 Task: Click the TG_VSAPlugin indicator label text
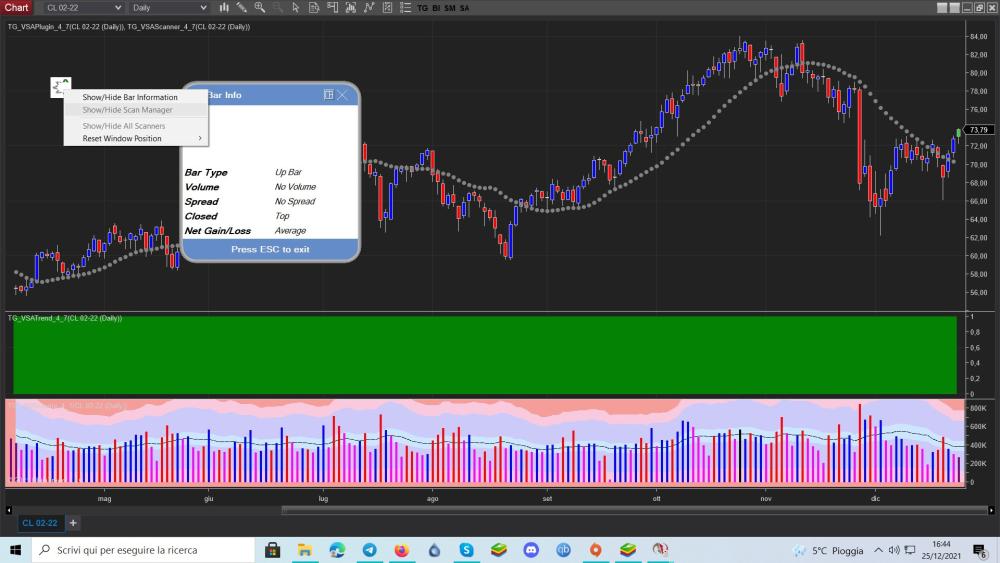[66, 27]
